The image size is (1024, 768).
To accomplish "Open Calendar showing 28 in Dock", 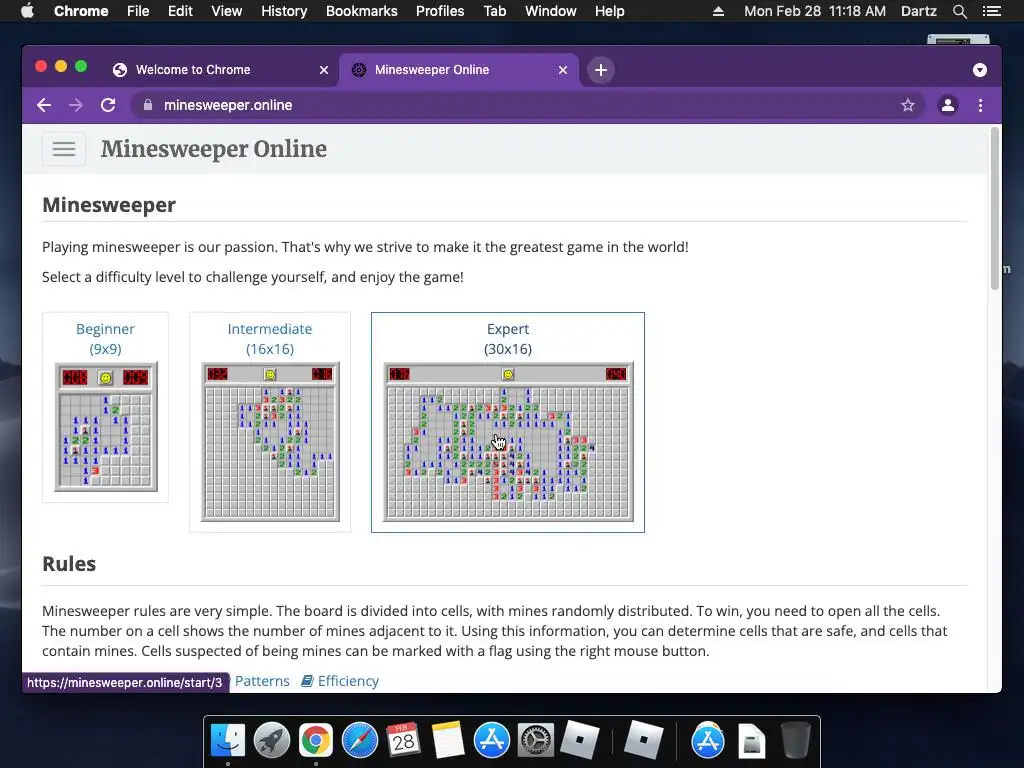I will [404, 741].
